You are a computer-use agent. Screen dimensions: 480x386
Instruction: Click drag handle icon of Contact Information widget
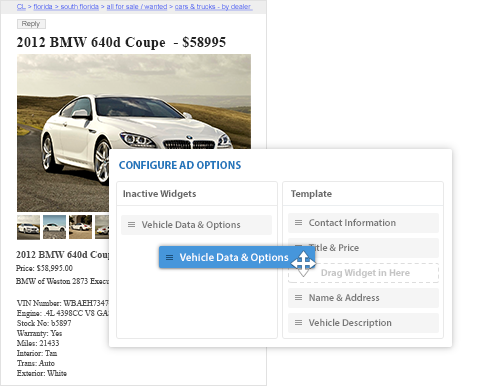[298, 222]
